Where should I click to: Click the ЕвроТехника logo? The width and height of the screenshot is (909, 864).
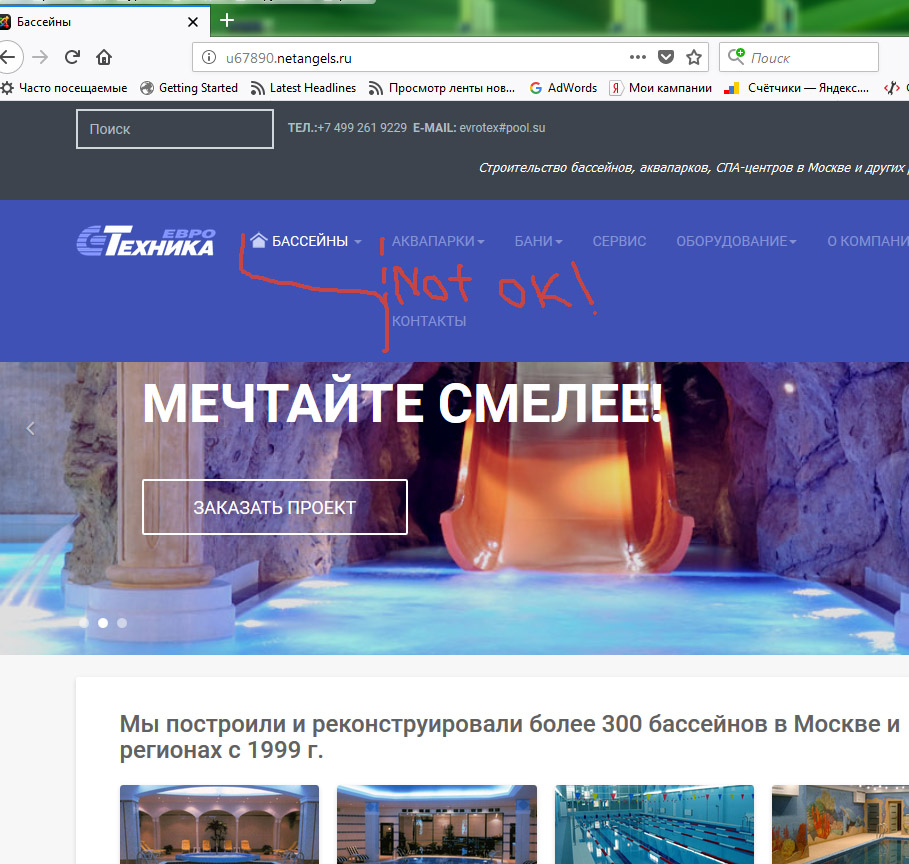click(146, 241)
